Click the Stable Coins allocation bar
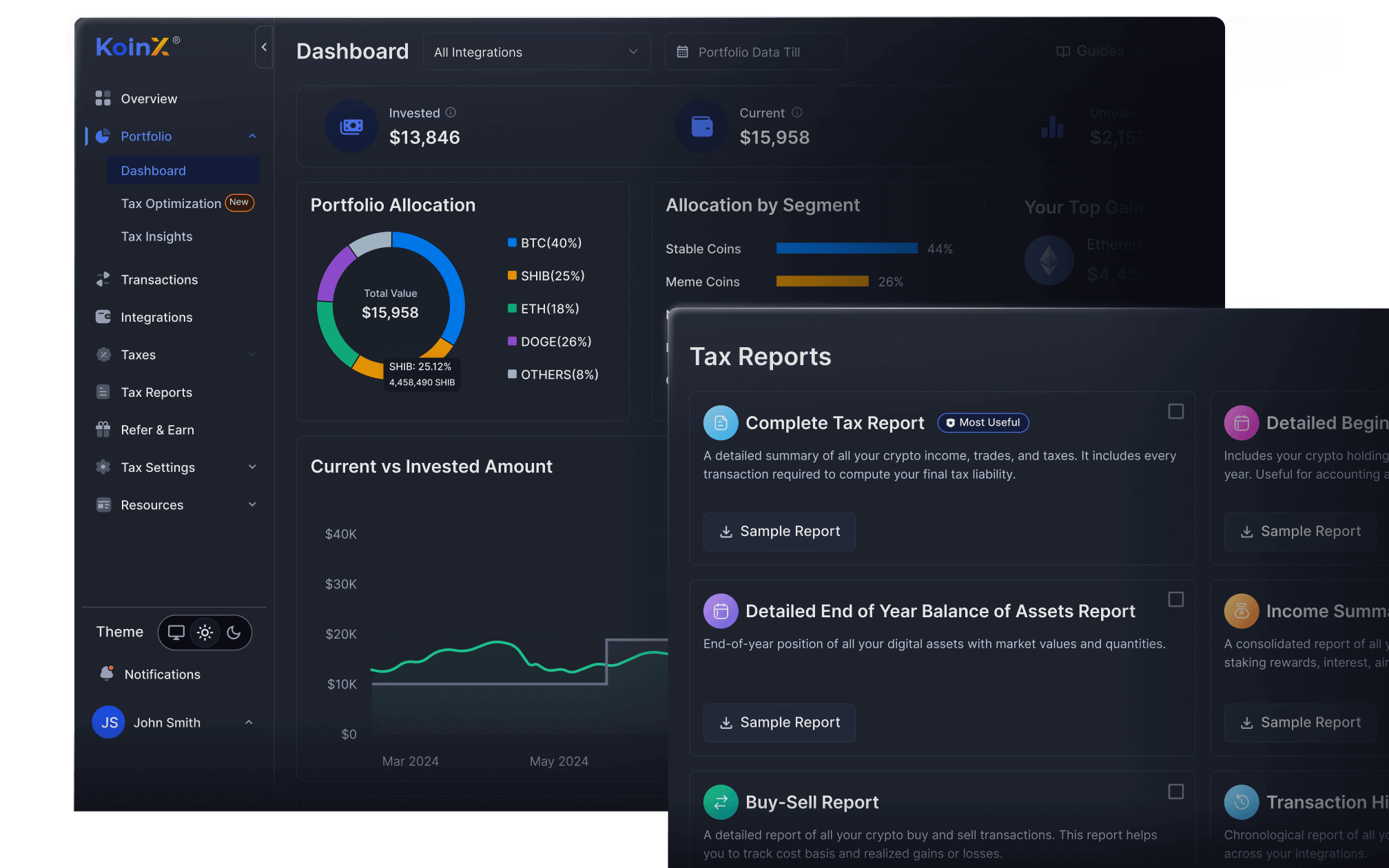1389x868 pixels. tap(846, 248)
